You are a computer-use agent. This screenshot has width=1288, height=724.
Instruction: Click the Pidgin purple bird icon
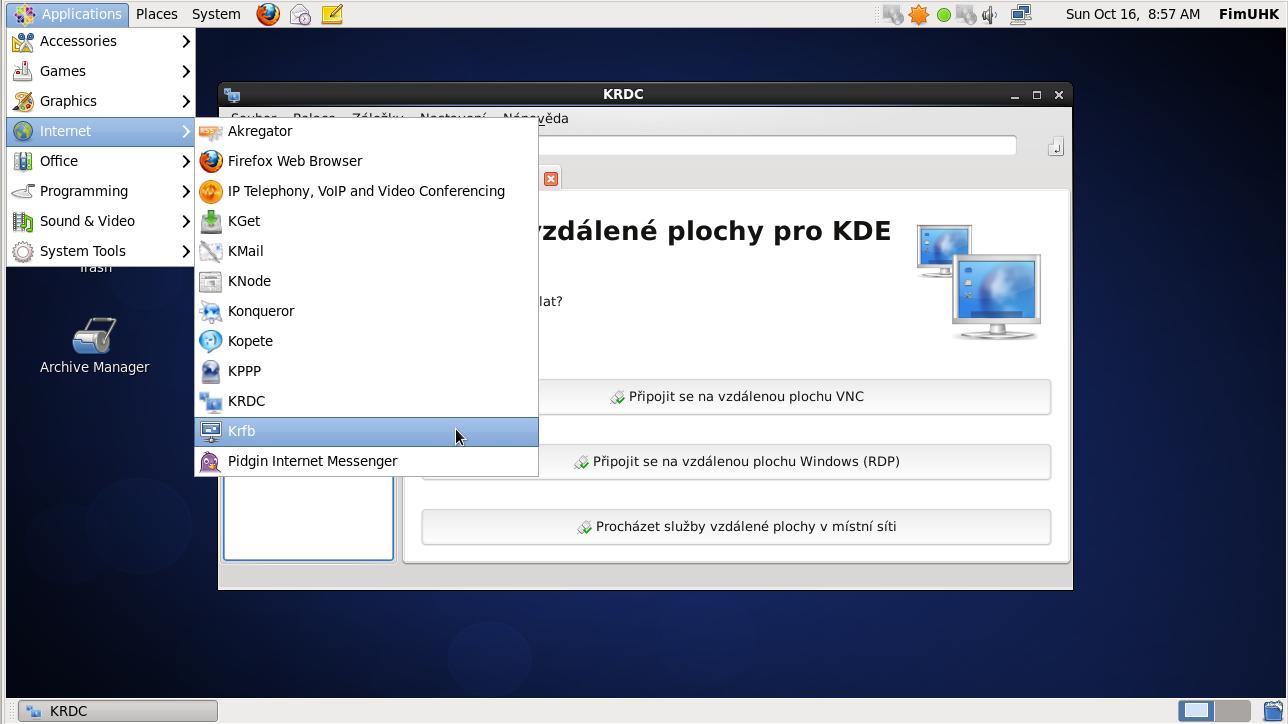[x=211, y=461]
